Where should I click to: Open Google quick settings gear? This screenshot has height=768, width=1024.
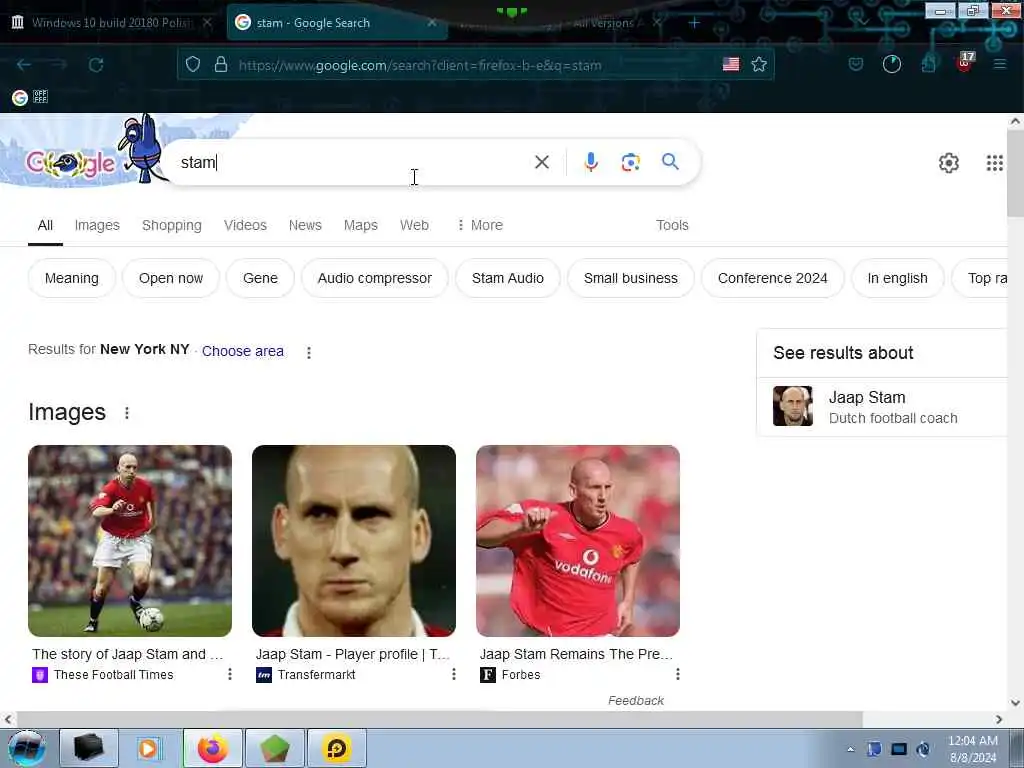pos(948,163)
